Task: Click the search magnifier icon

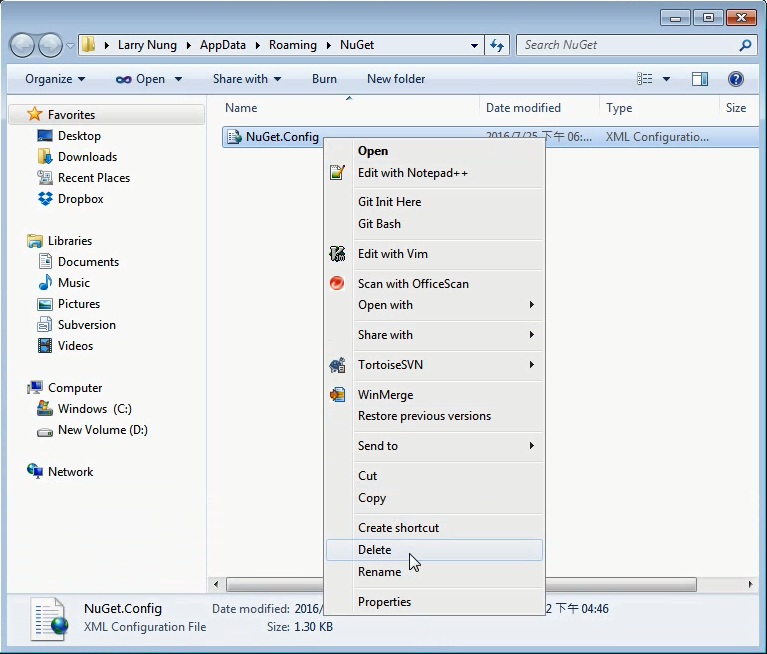Action: [x=745, y=45]
